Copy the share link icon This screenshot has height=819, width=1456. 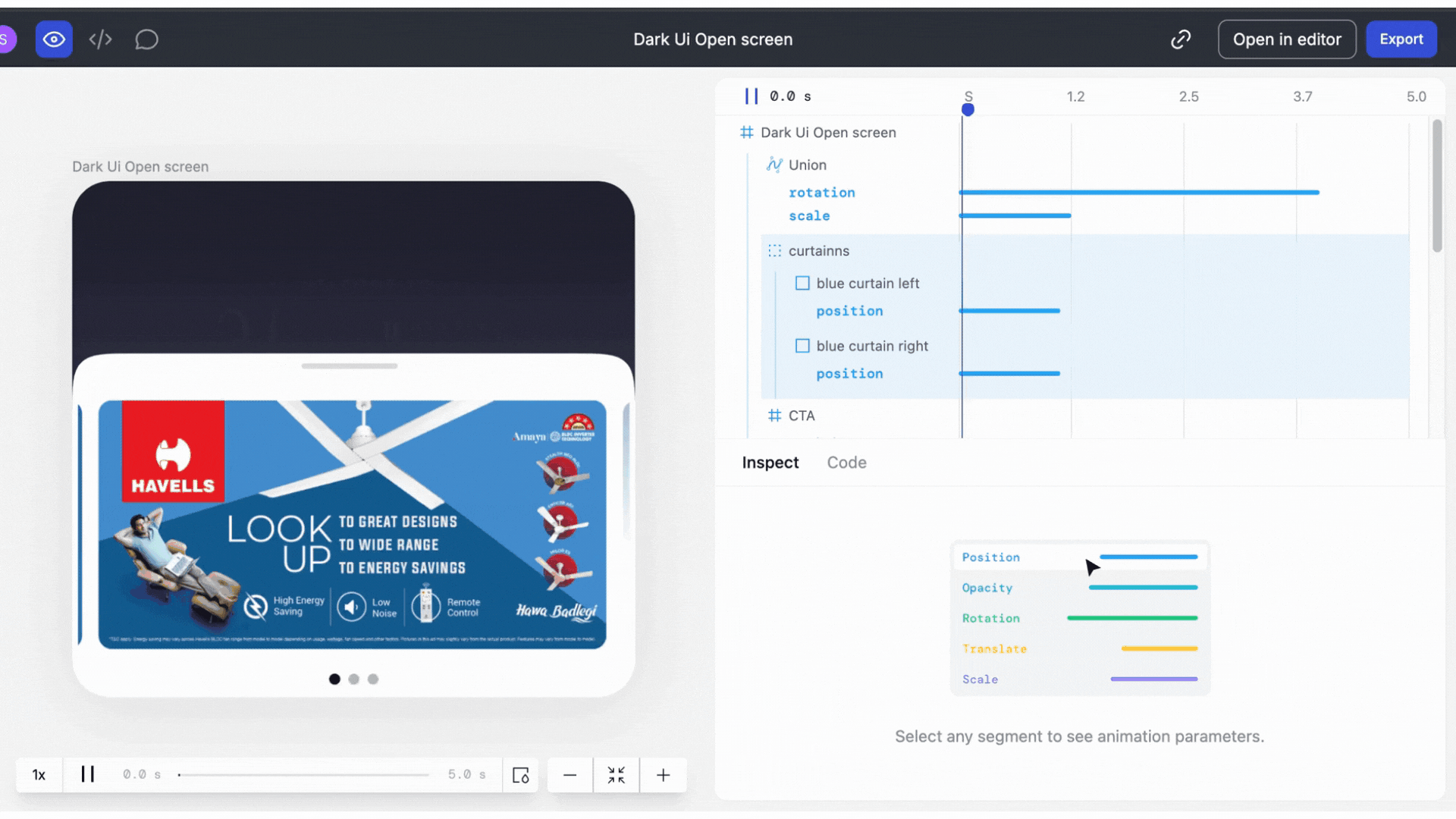tap(1181, 39)
